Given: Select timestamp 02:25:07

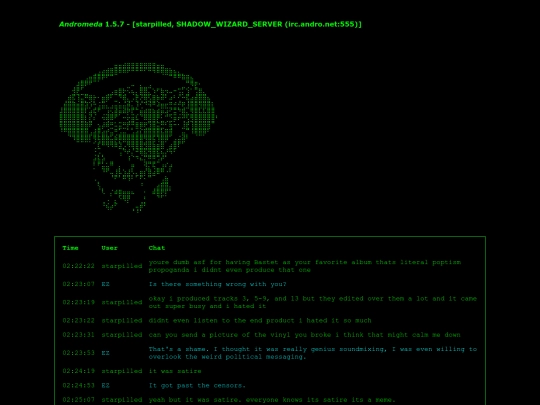Looking at the screenshot, I should (79, 400).
